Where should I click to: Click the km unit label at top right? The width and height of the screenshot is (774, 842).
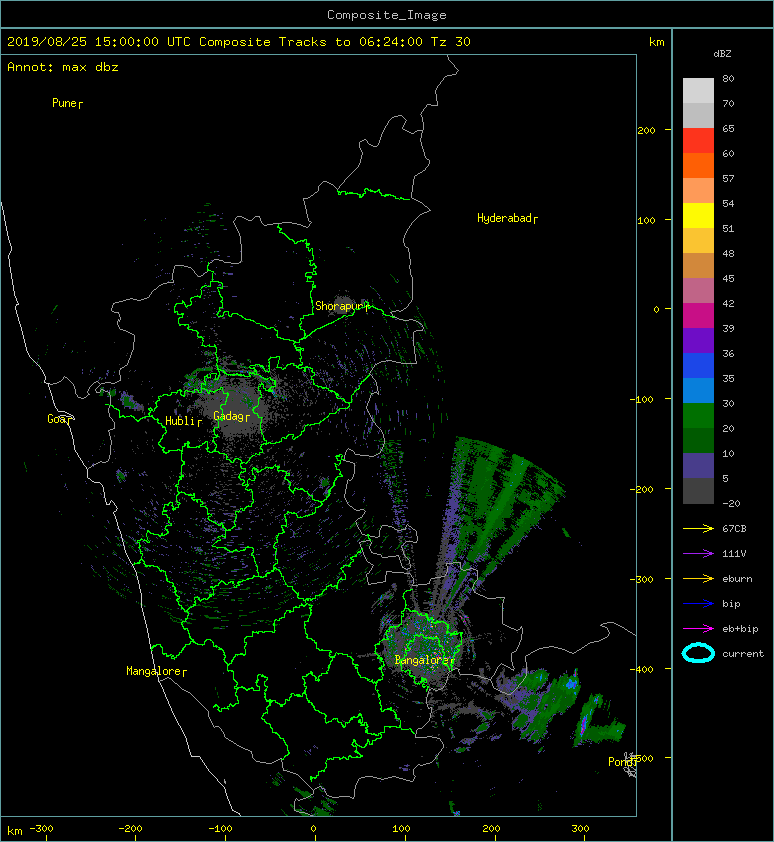click(x=657, y=42)
